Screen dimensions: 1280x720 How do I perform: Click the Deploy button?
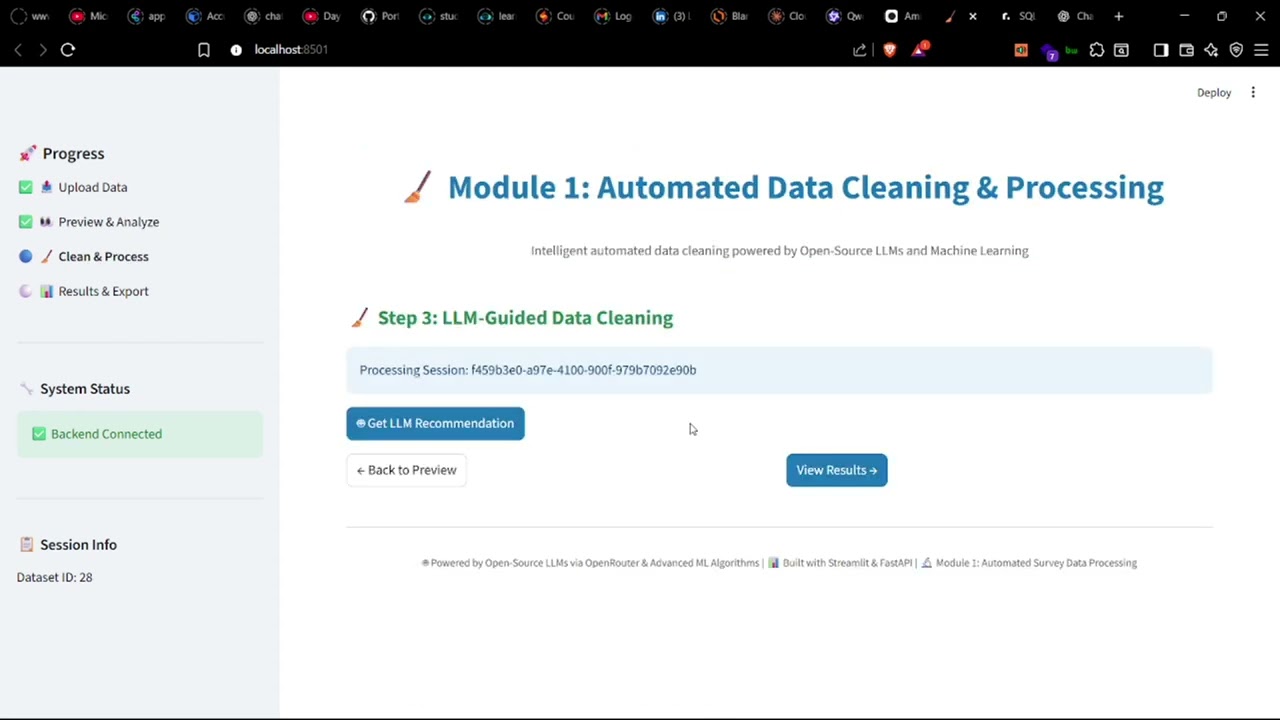[1214, 93]
